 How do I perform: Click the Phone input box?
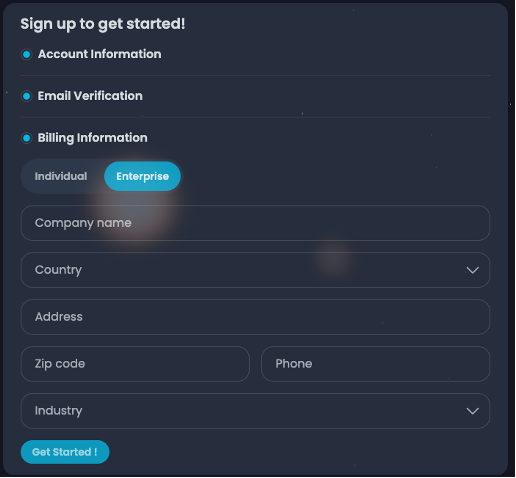376,364
